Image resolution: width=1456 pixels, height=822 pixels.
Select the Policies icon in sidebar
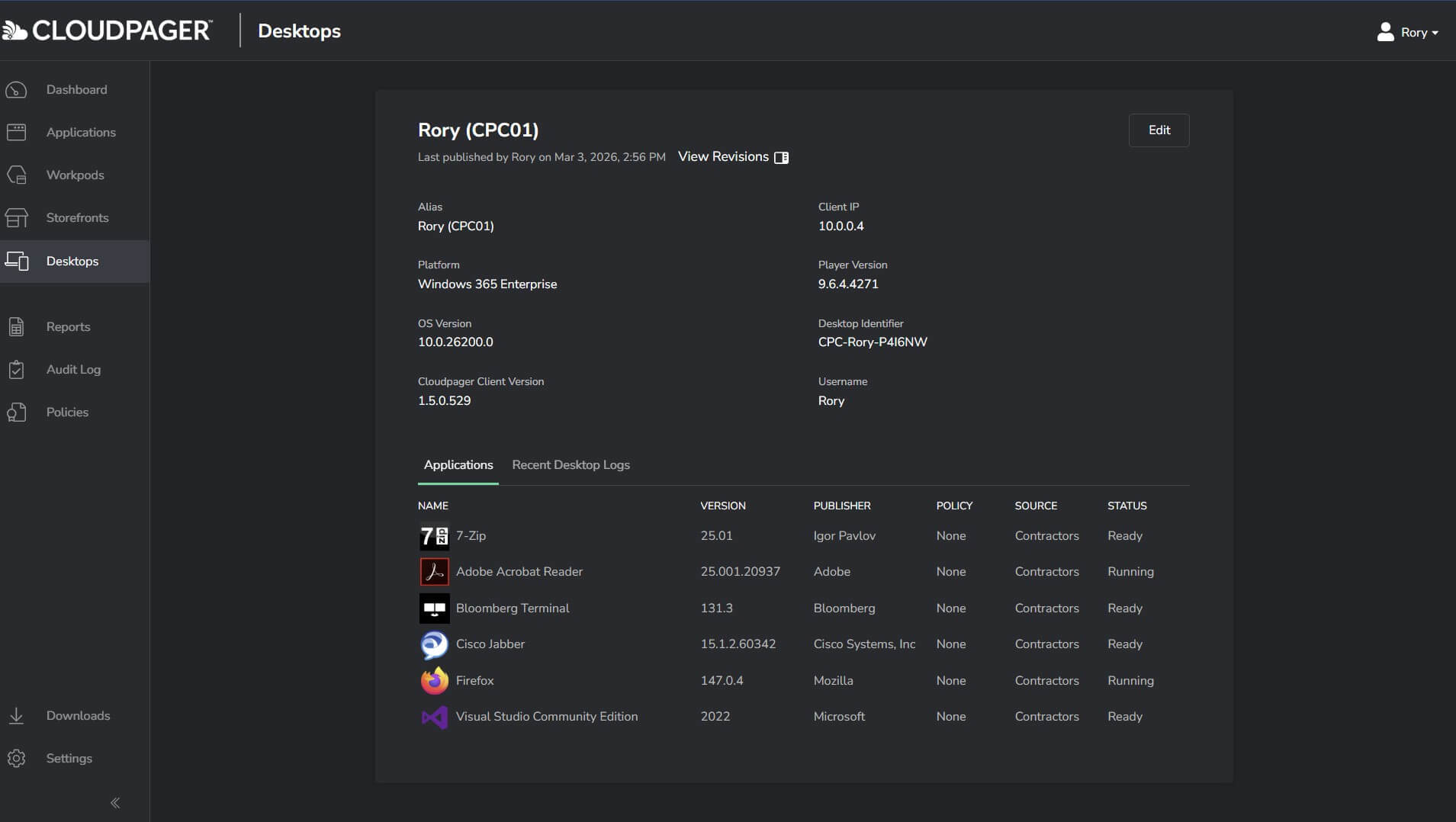[x=16, y=413]
